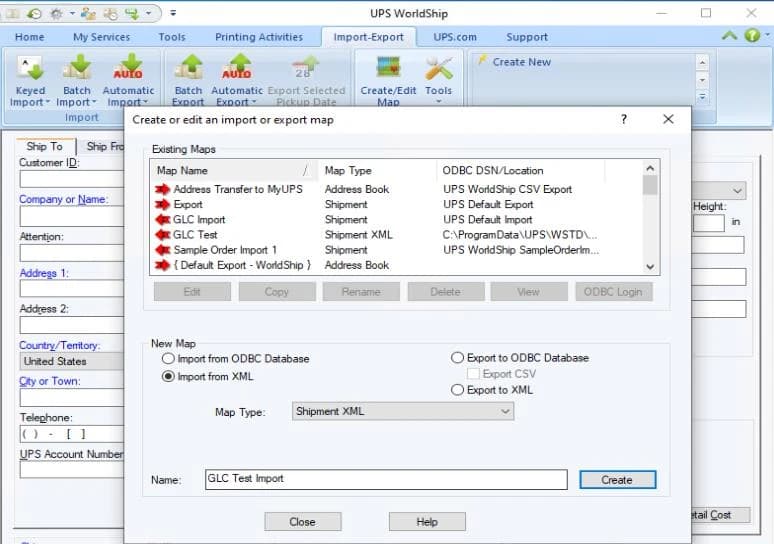Click the Automatic Export ribbon icon
Viewport: 774px width, 544px height.
[237, 68]
